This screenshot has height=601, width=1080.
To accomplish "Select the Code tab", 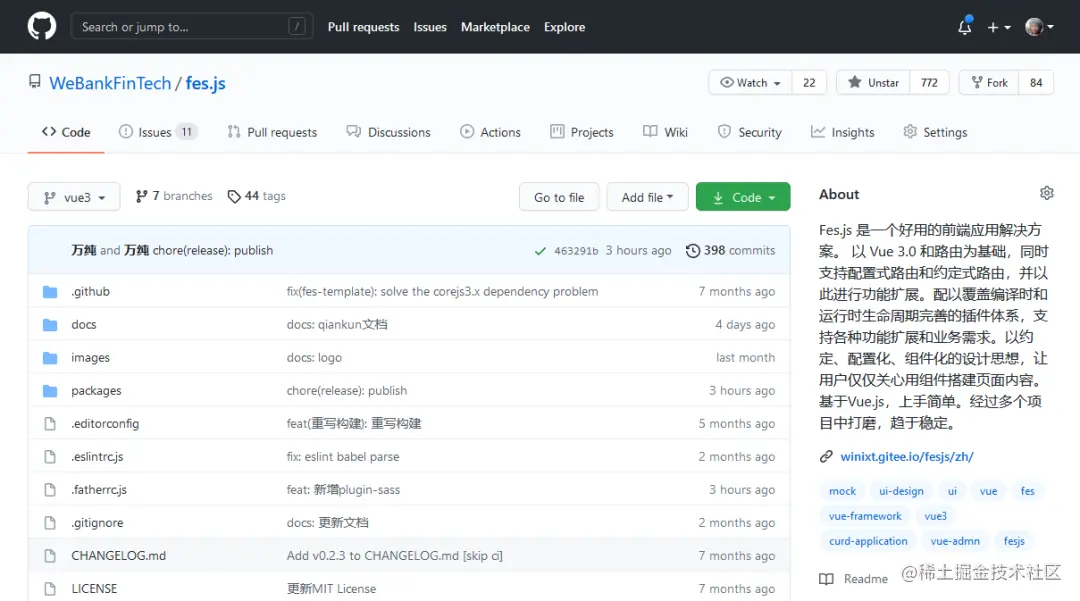I will pyautogui.click(x=66, y=132).
